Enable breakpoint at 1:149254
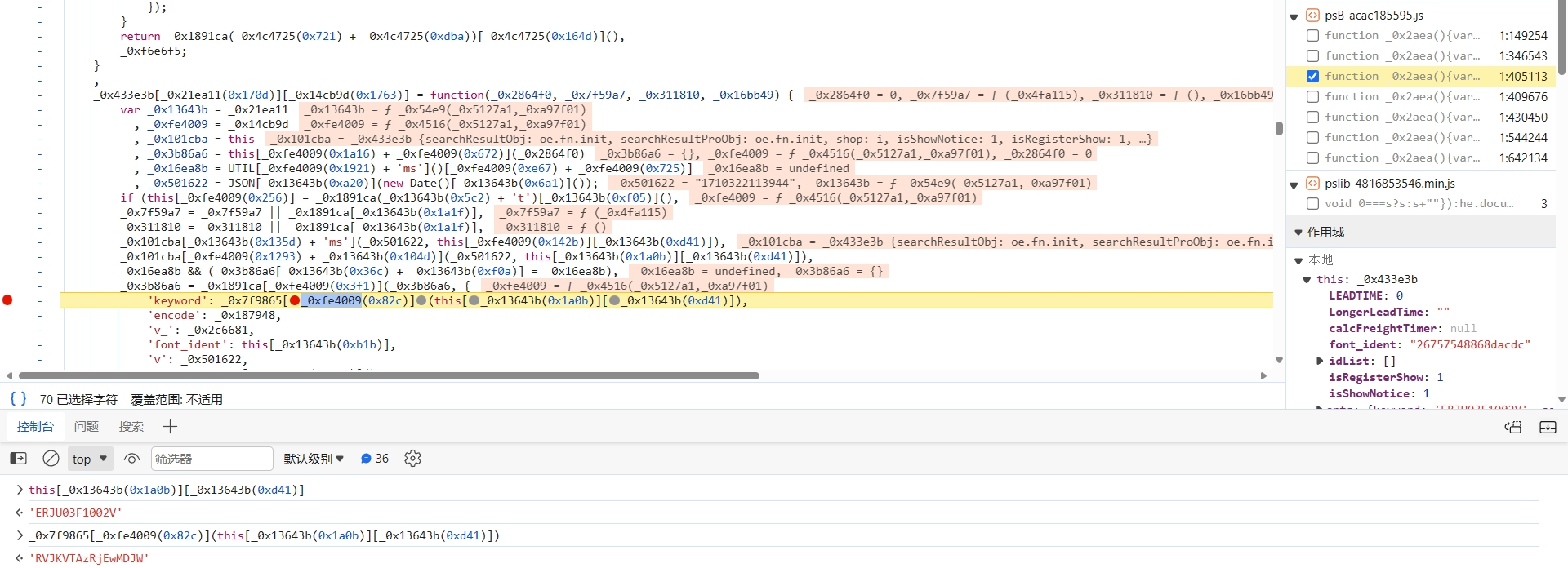Screen dimensions: 1568x568 [x=1312, y=35]
